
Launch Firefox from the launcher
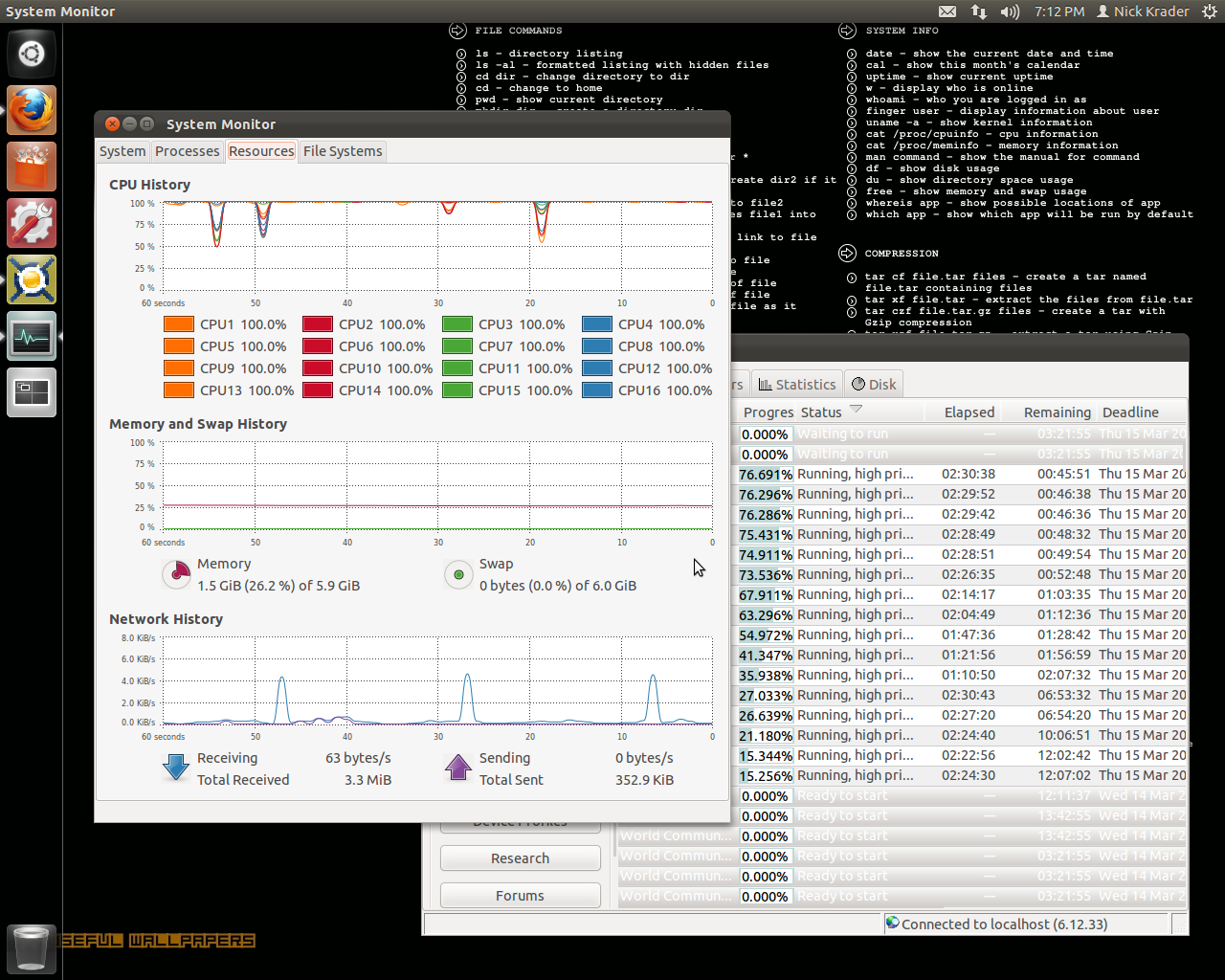(x=32, y=110)
